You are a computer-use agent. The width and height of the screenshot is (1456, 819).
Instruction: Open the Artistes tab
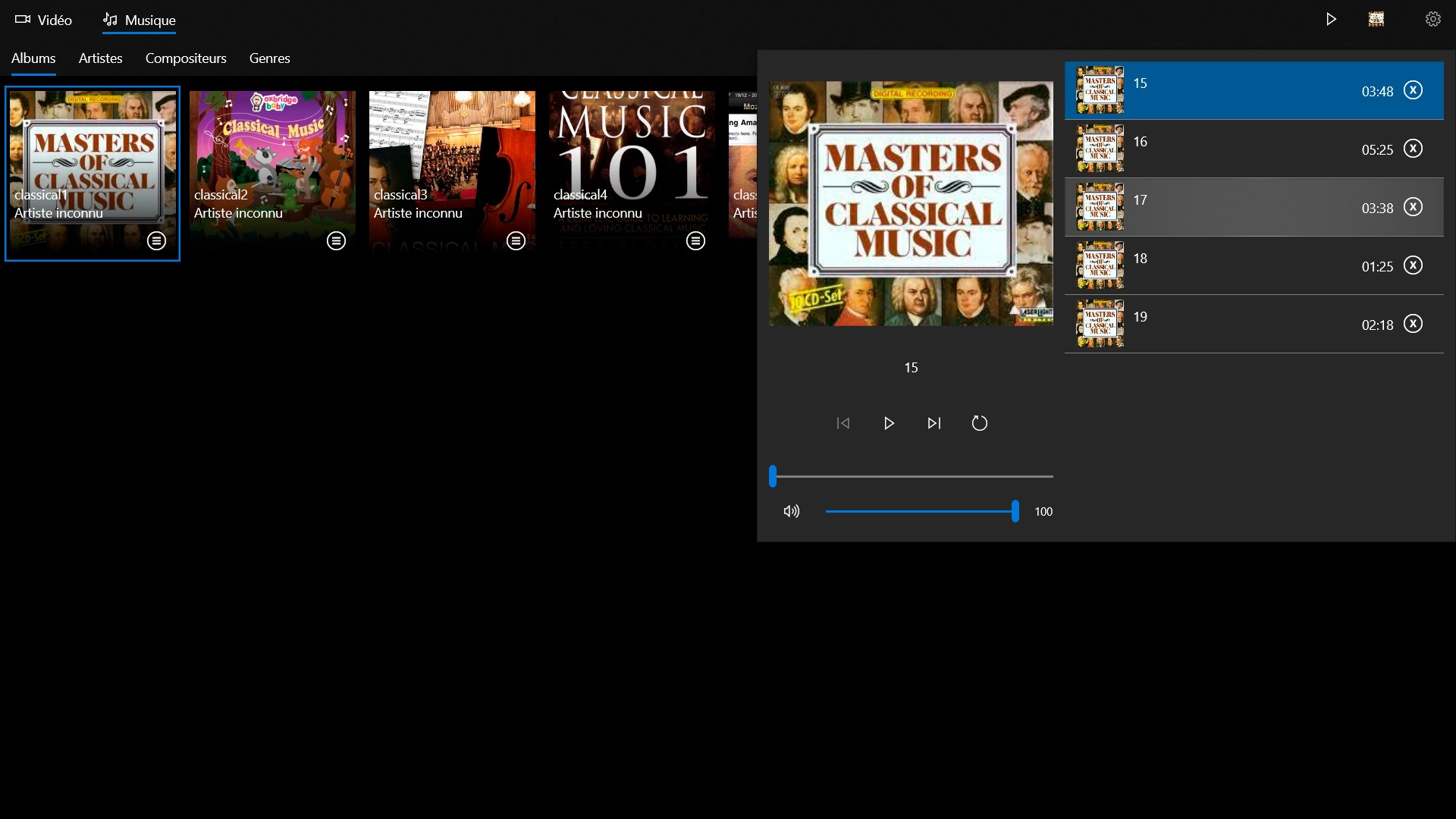[100, 58]
